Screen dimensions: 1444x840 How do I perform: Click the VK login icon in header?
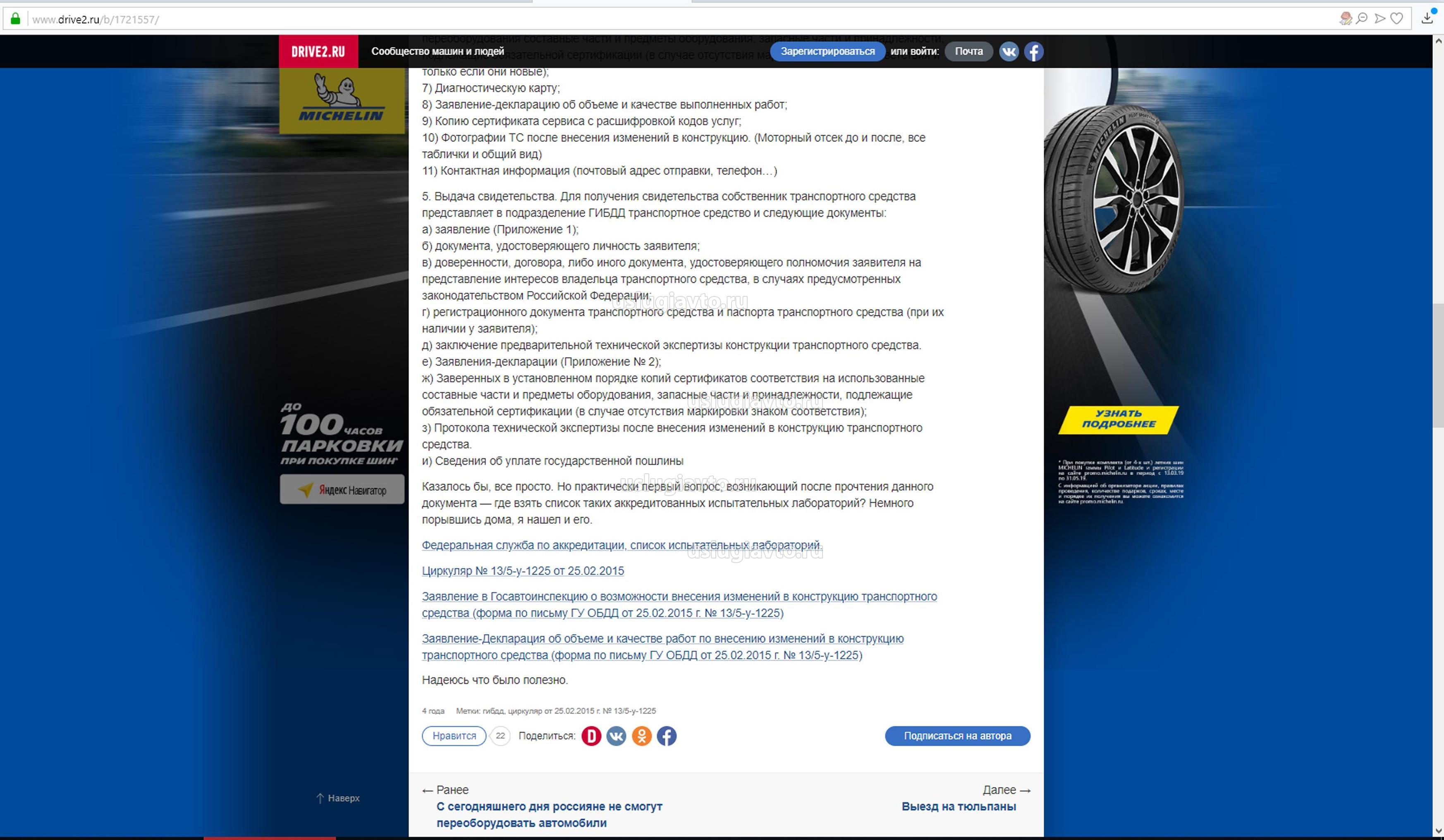click(1009, 52)
